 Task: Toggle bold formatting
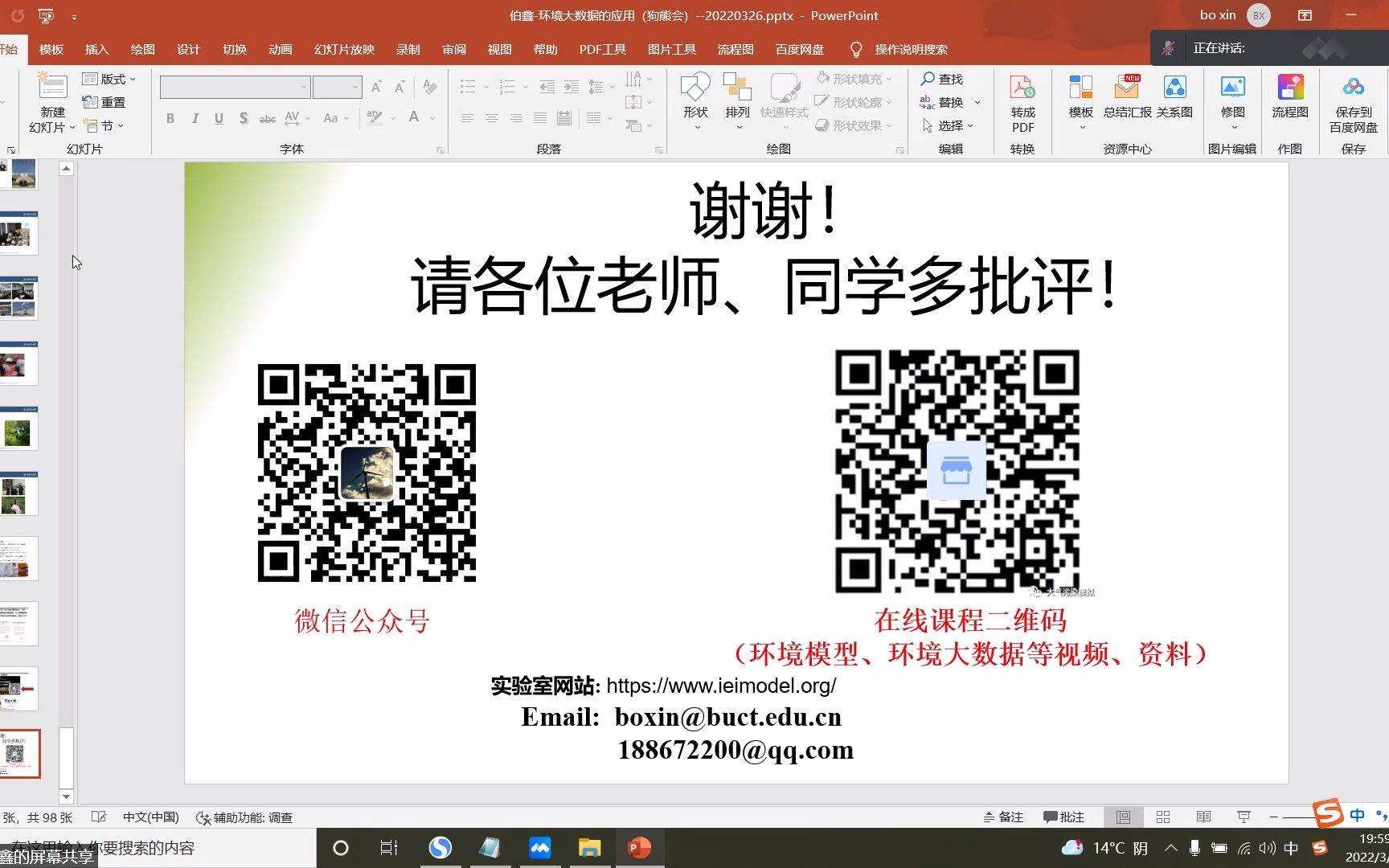tap(170, 118)
